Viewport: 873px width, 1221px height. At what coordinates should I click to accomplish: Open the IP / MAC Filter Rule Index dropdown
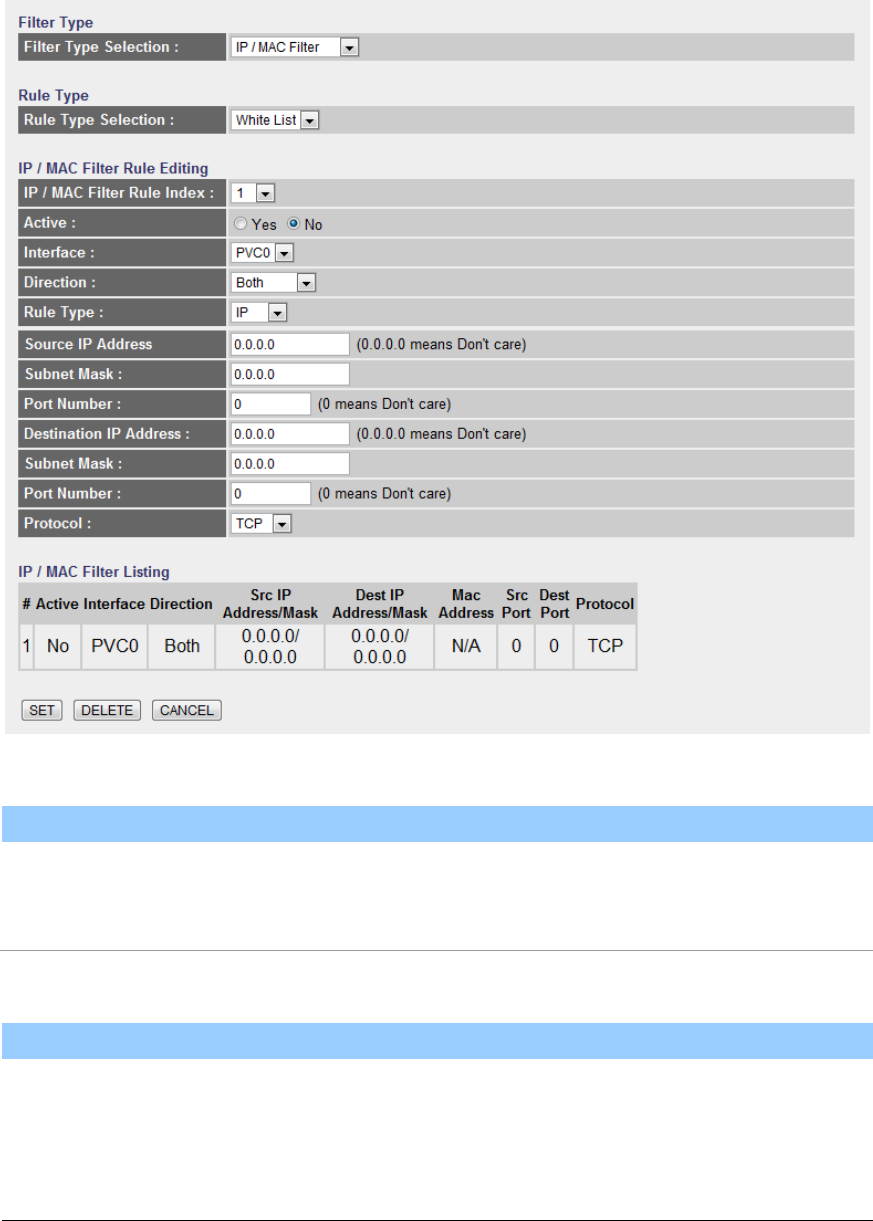[x=254, y=193]
